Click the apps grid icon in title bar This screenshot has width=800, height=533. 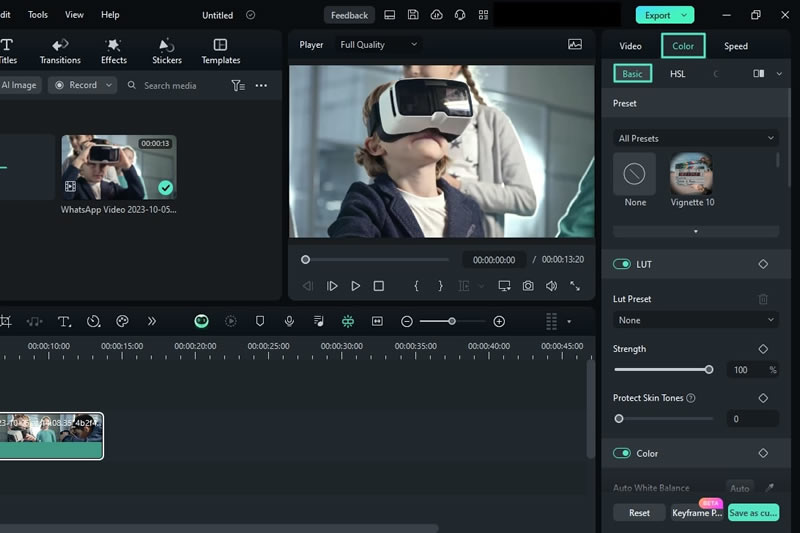click(x=483, y=15)
